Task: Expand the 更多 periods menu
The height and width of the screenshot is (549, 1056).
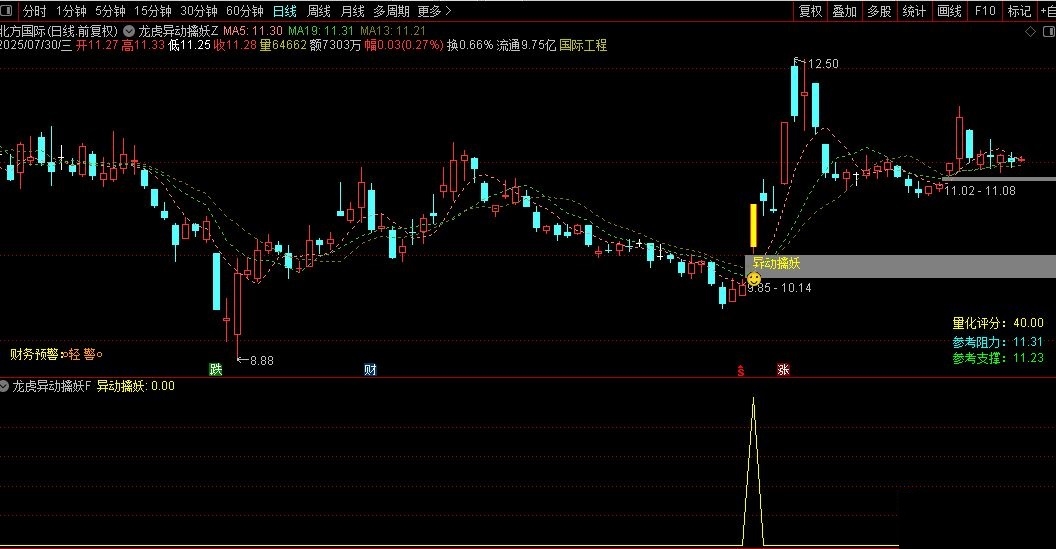Action: click(x=434, y=11)
